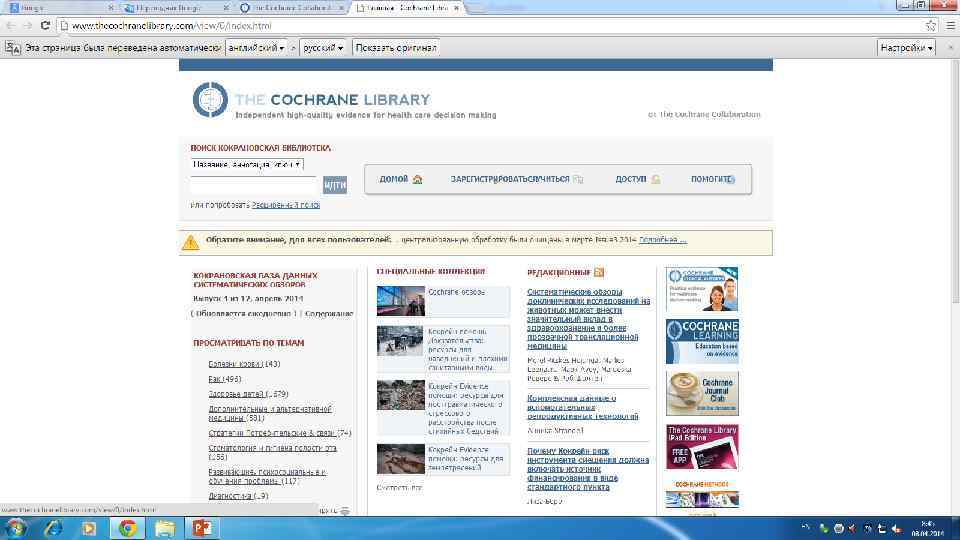Screen dimensions: 960x540
Task: Open the Cochrane Learning banner
Action: click(702, 342)
